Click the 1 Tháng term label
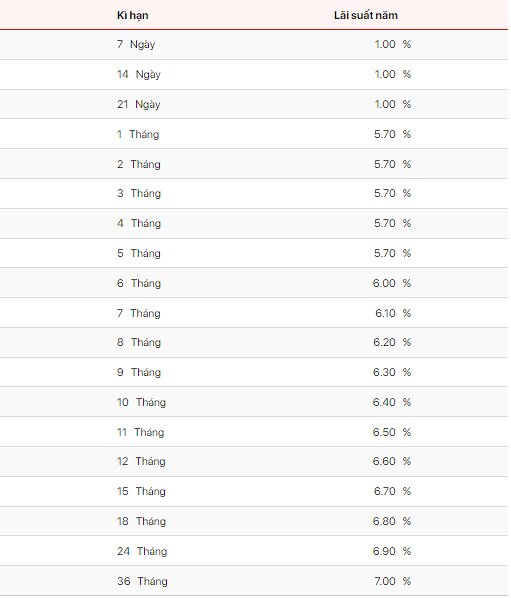 click(x=138, y=134)
